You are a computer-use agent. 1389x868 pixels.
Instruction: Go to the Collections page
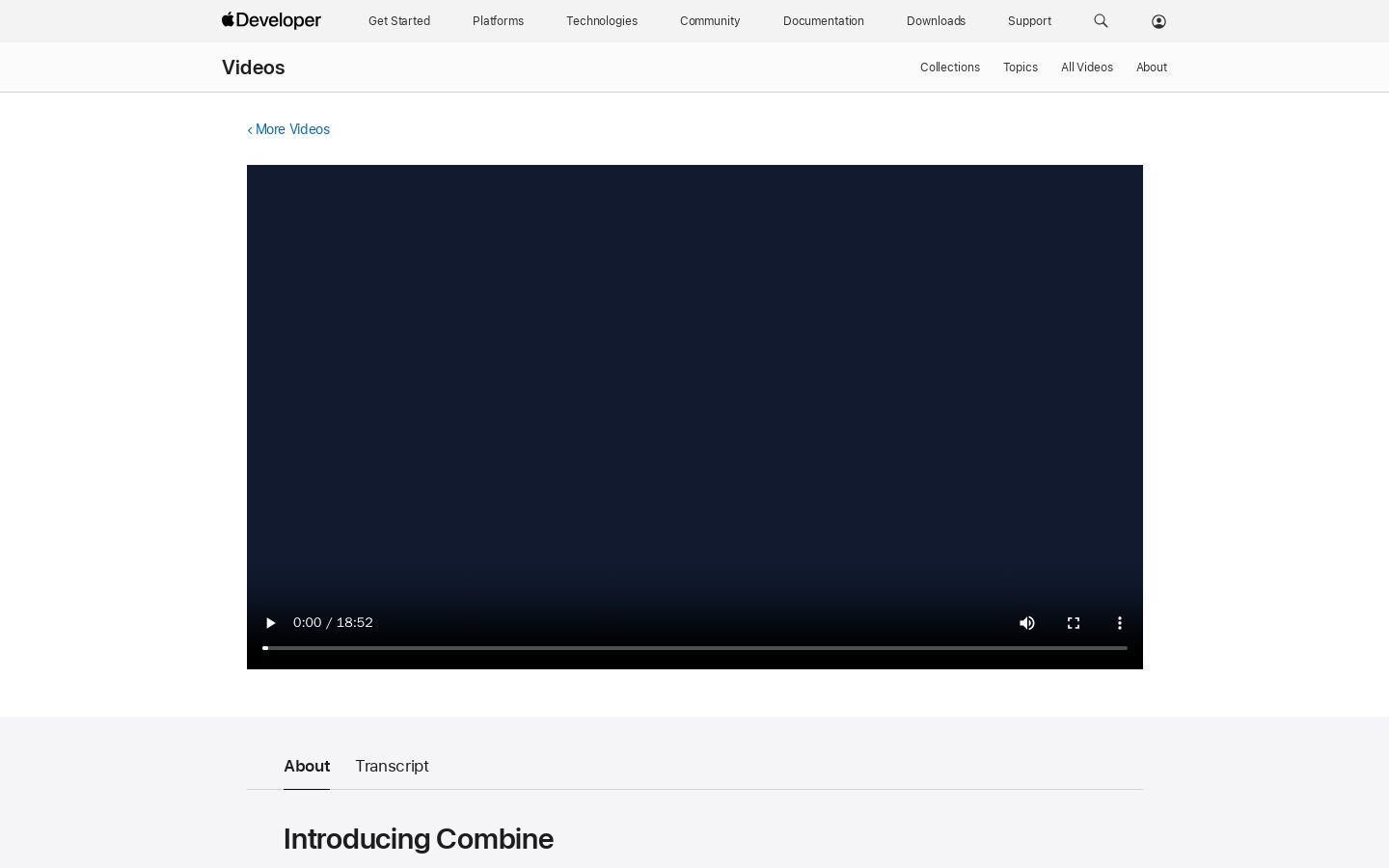pyautogui.click(x=950, y=68)
